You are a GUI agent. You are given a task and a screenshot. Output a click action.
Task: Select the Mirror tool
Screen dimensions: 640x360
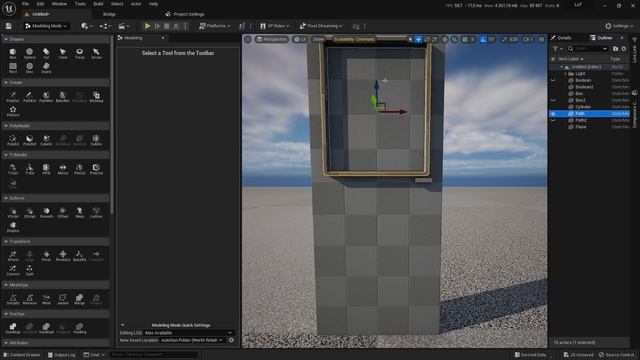(63, 169)
